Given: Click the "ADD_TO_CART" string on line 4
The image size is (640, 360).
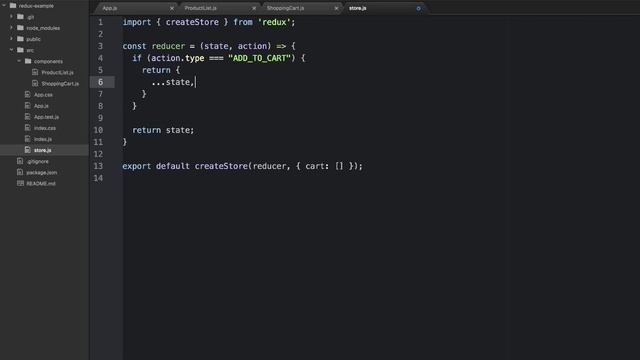Looking at the screenshot, I should 259,58.
